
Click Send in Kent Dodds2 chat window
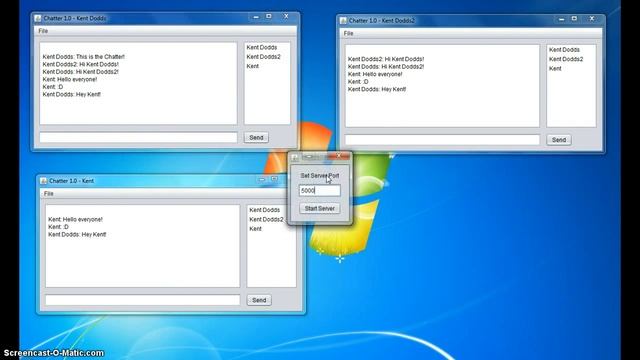tap(559, 140)
